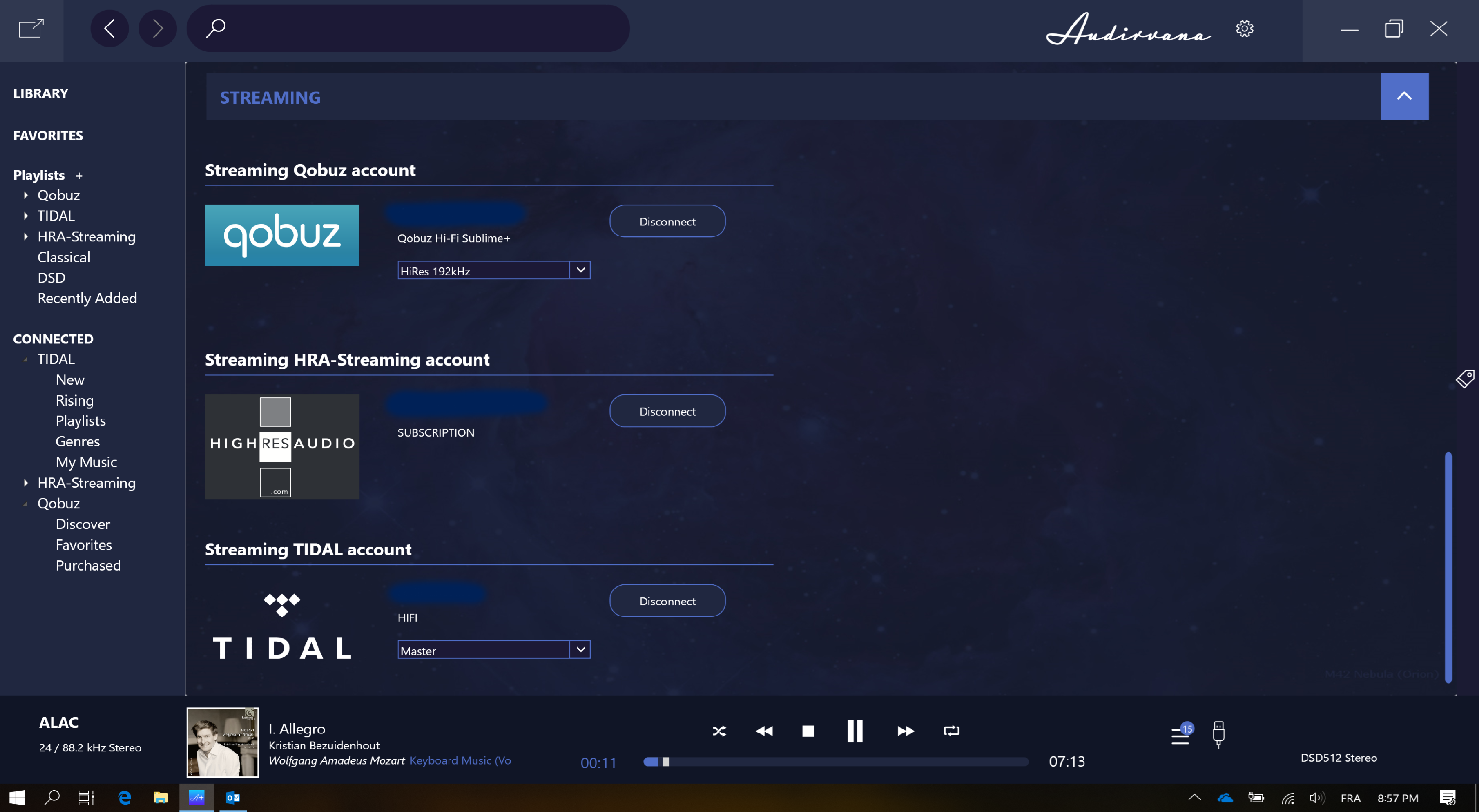Open Qobuz HiRes 192kHz quality dropdown
The width and height of the screenshot is (1480, 812).
click(x=580, y=270)
